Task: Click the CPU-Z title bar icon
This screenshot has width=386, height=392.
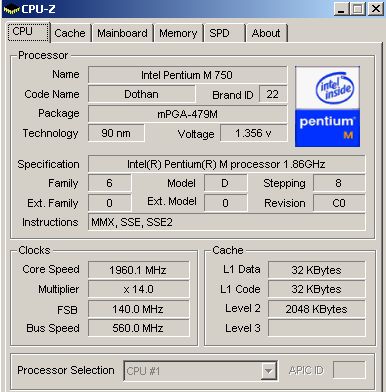Action: pyautogui.click(x=12, y=9)
